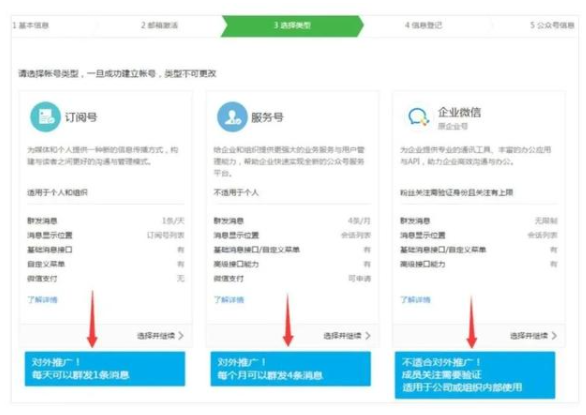Click the 订阅号 teal account icon
586x415 pixels.
pos(45,117)
